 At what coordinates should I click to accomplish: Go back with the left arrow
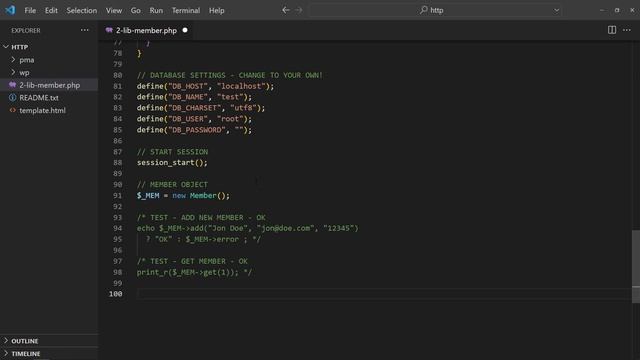[286, 10]
